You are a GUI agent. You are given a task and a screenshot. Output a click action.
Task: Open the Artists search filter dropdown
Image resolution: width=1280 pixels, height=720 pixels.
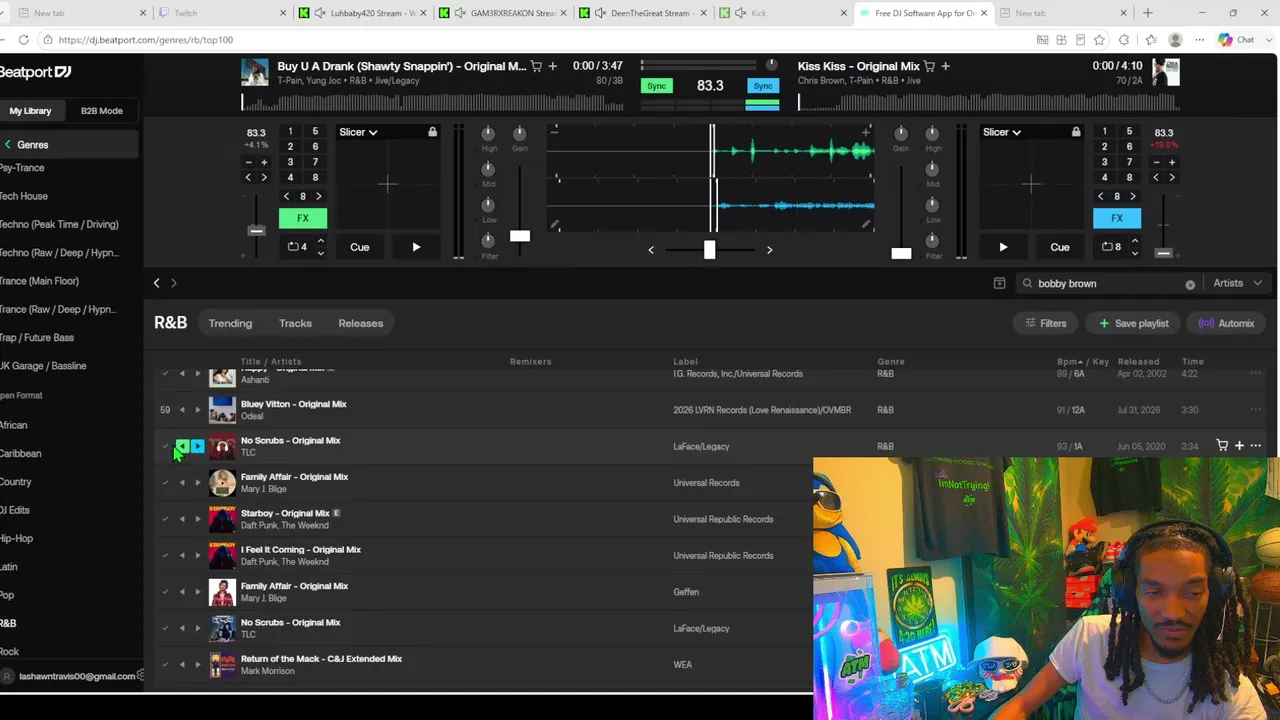pos(1237,283)
